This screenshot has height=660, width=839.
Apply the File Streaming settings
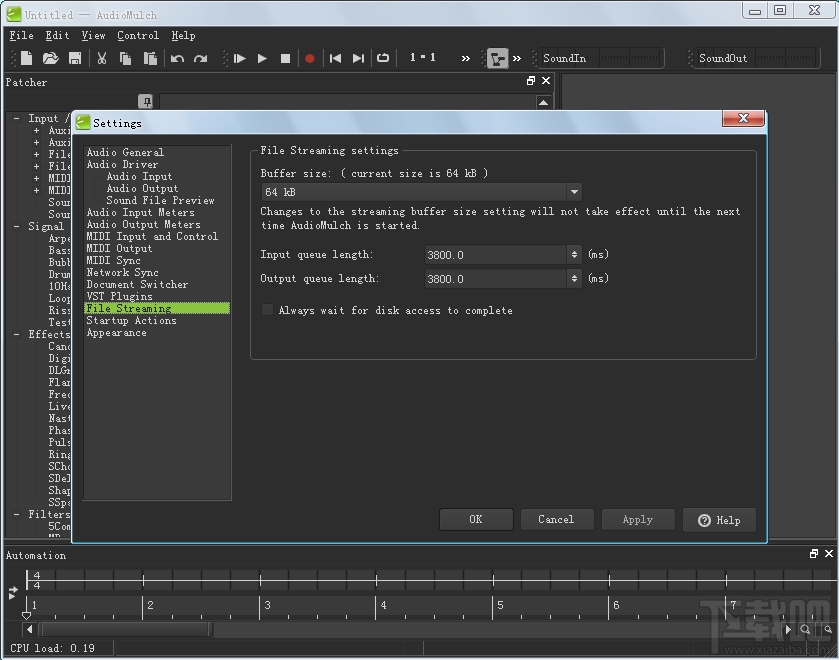pos(637,519)
